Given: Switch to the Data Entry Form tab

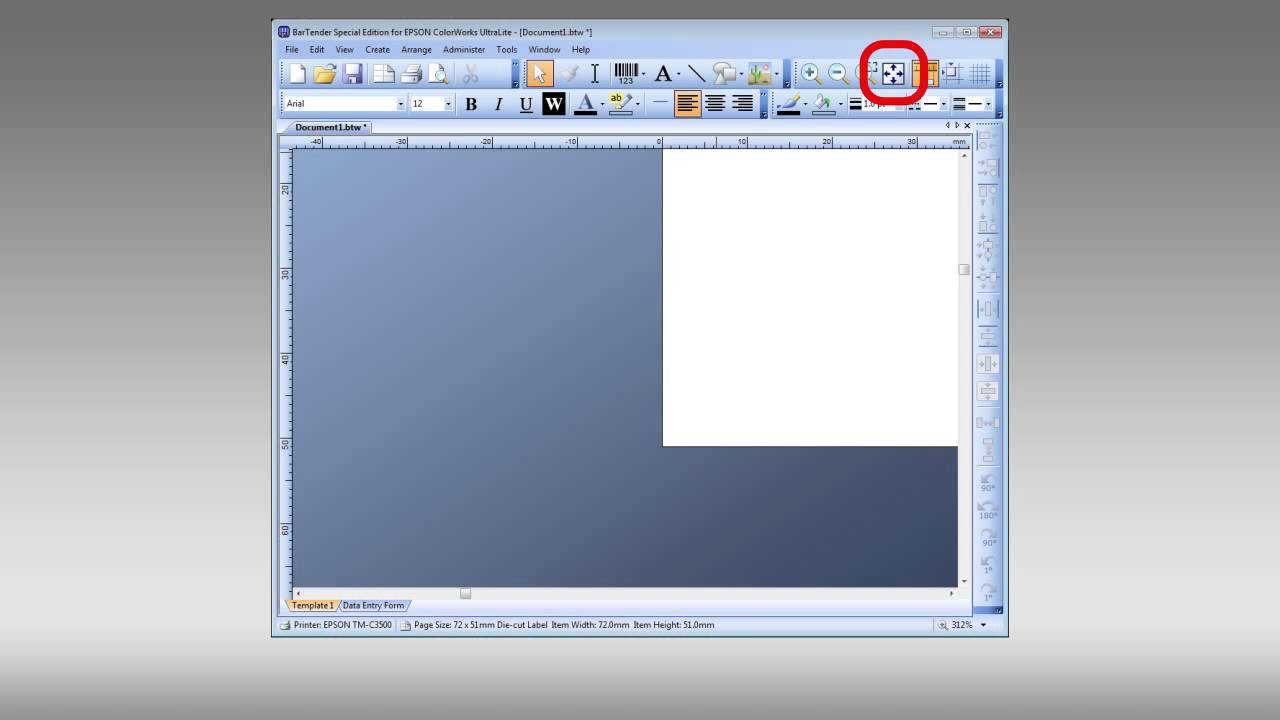Looking at the screenshot, I should (374, 605).
